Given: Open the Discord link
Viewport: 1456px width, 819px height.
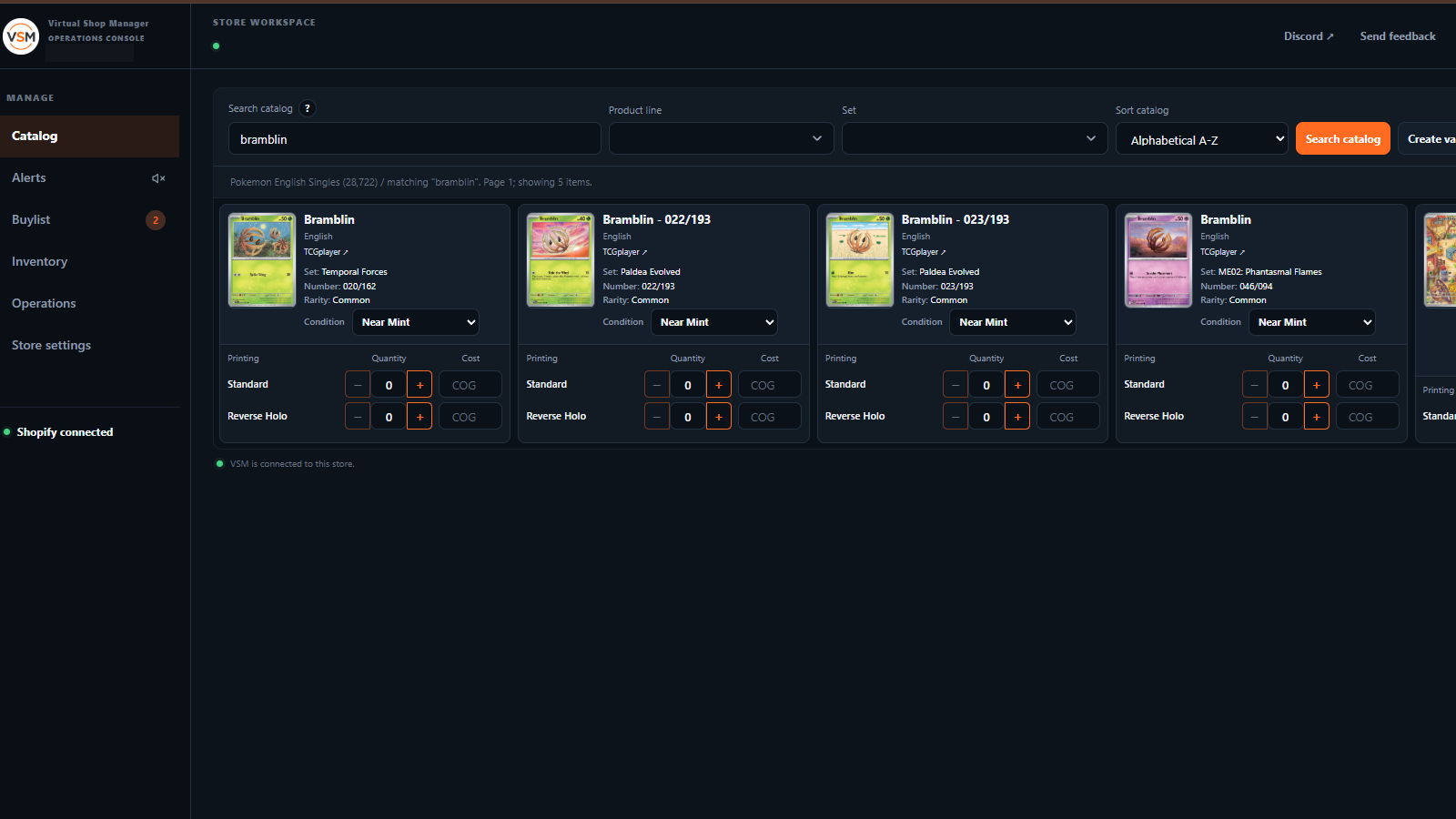Looking at the screenshot, I should pos(1309,36).
